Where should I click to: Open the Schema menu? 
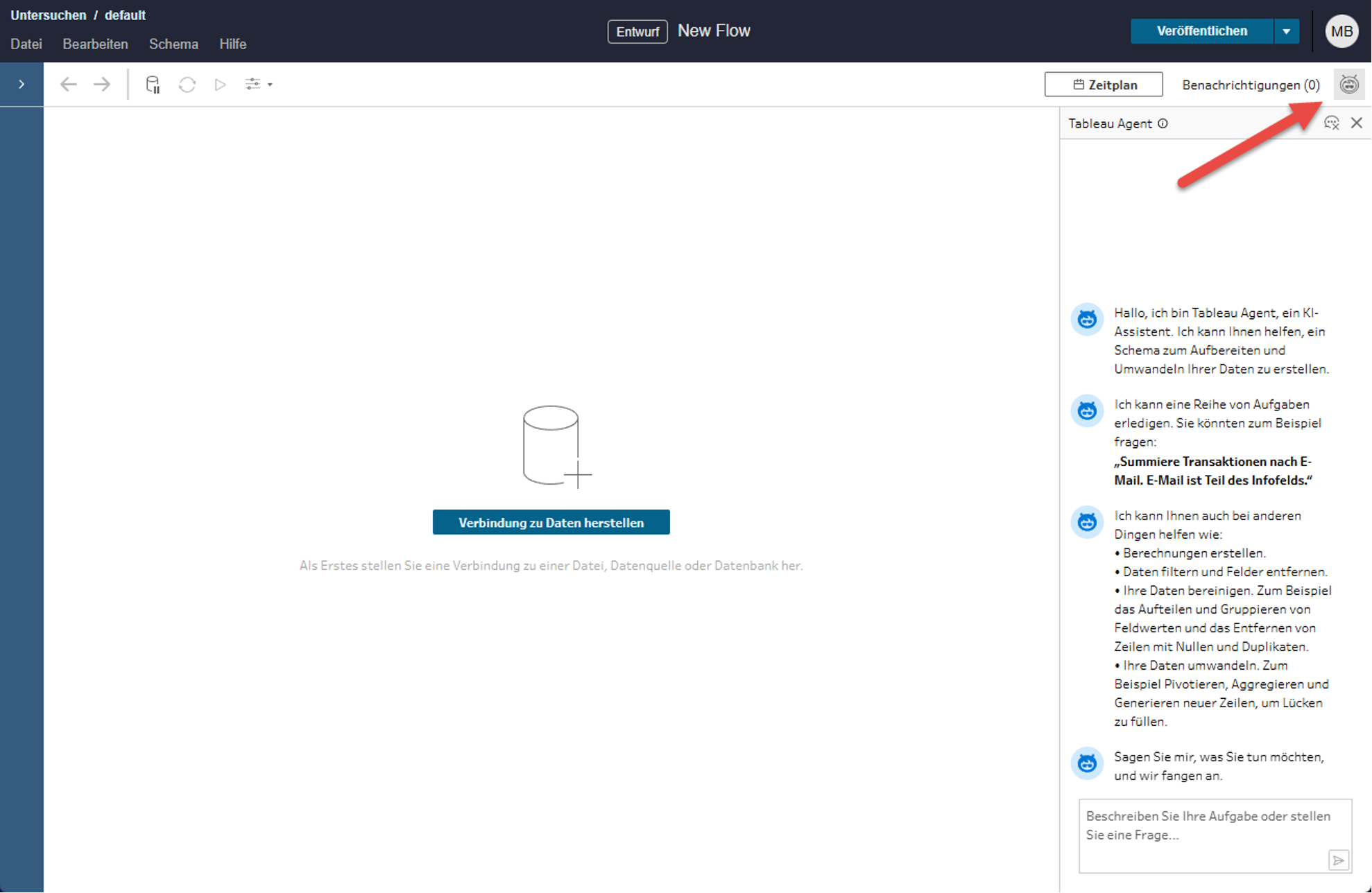click(x=173, y=44)
